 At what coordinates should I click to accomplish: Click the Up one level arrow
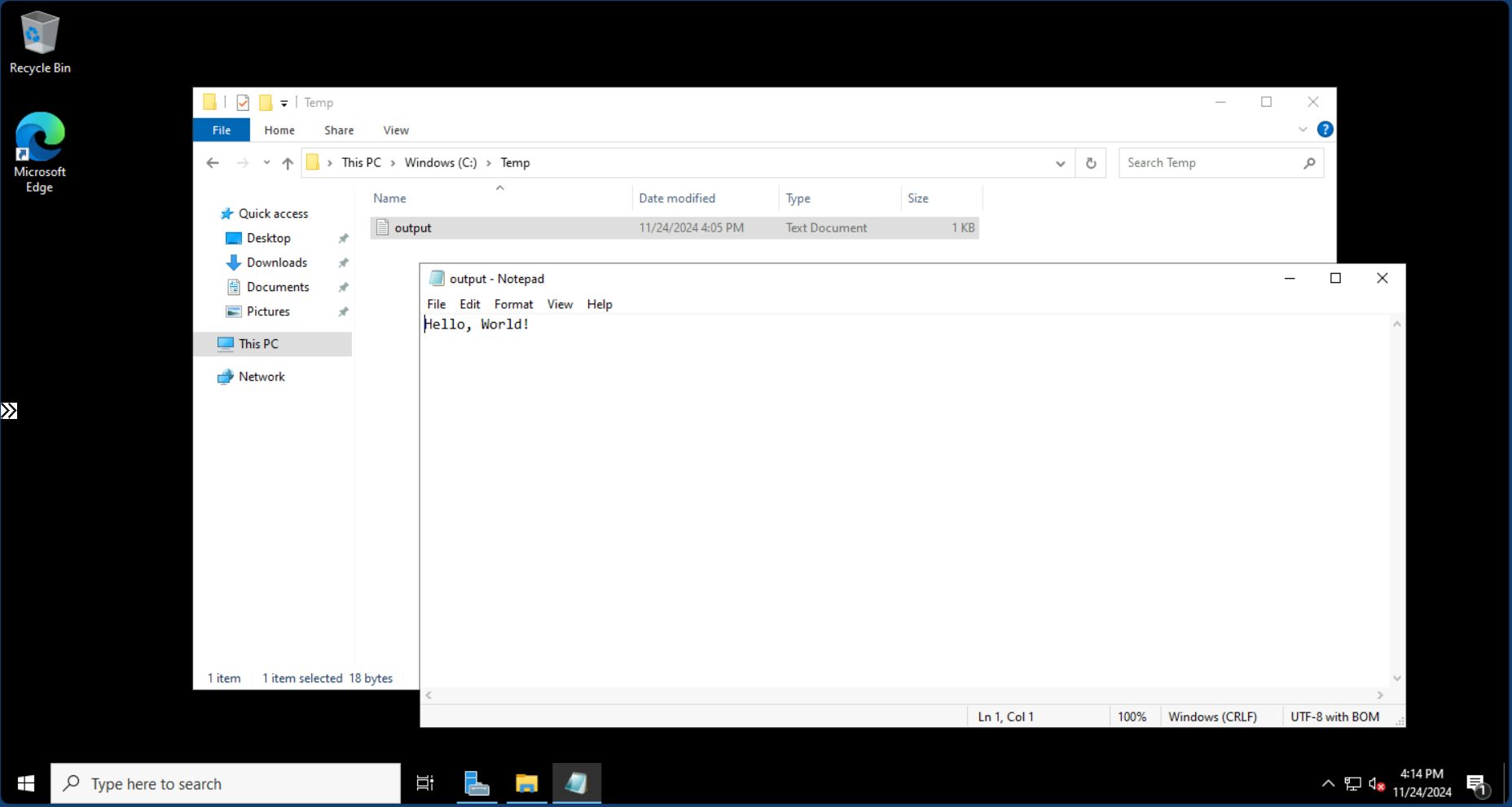[288, 163]
